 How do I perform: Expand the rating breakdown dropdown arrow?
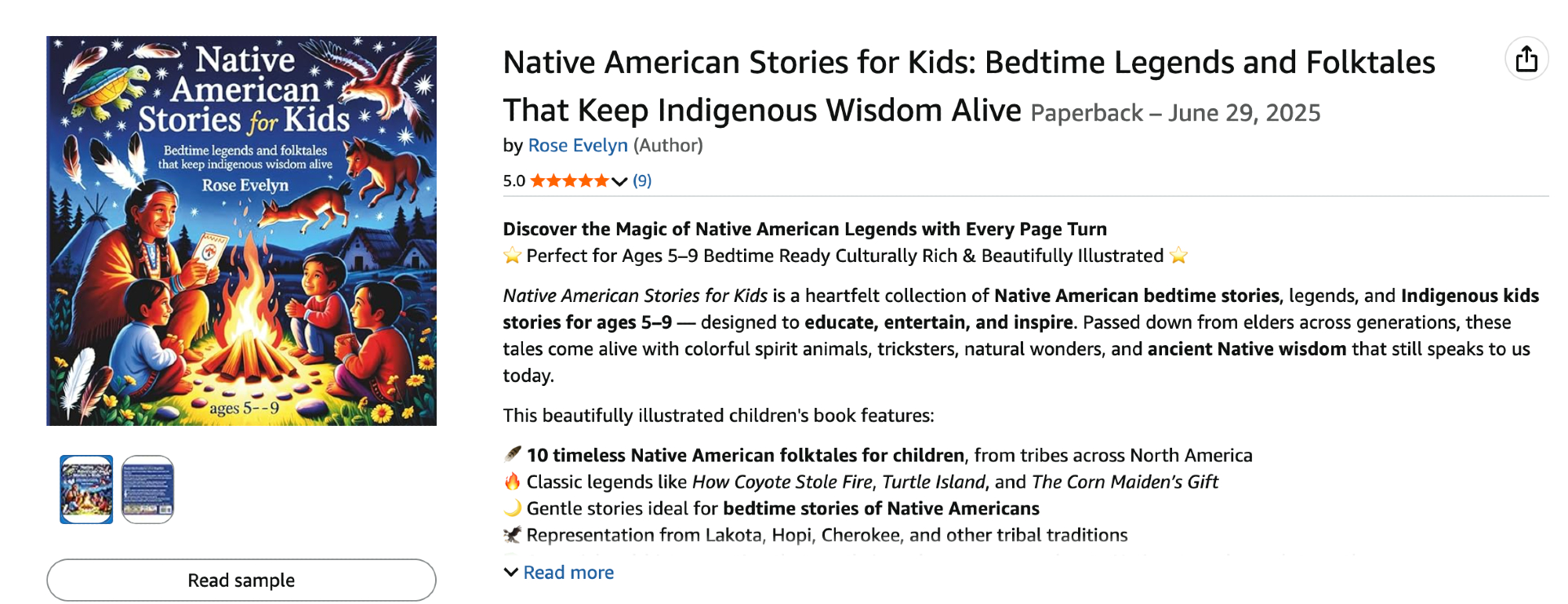[x=619, y=182]
